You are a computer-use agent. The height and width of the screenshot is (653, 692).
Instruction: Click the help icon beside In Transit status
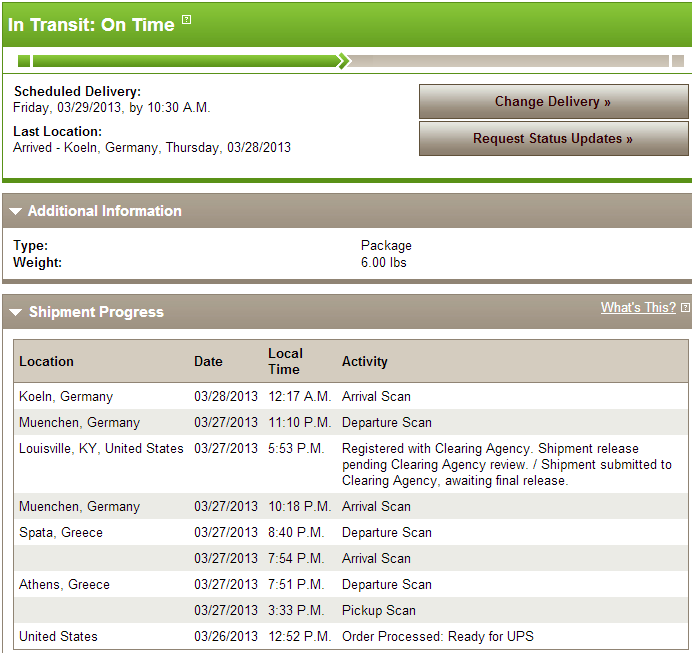[186, 20]
